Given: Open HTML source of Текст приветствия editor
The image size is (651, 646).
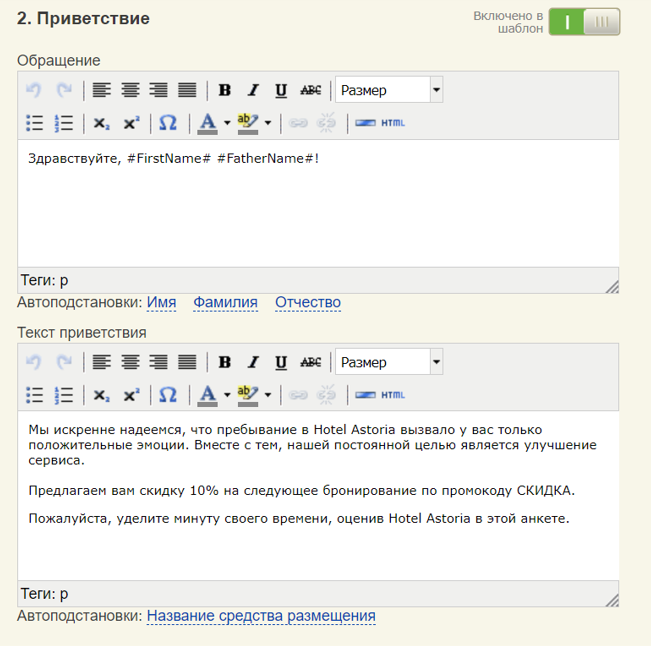Looking at the screenshot, I should coord(393,395).
